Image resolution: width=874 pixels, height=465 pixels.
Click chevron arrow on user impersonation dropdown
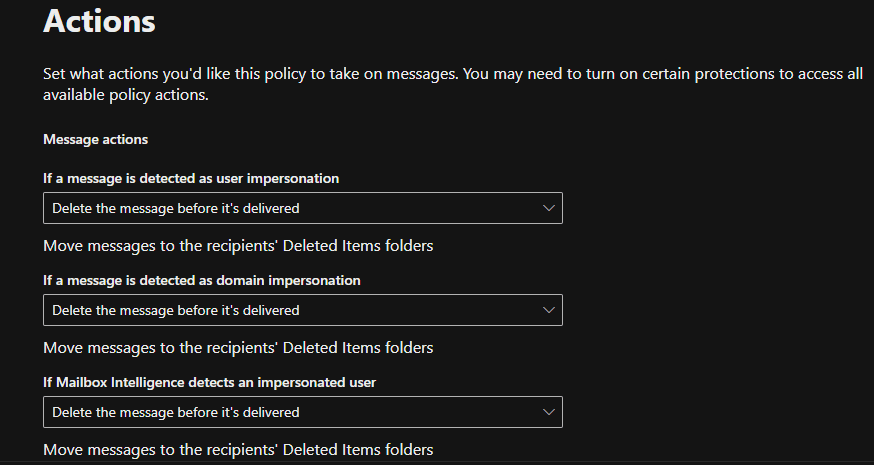pyautogui.click(x=547, y=208)
